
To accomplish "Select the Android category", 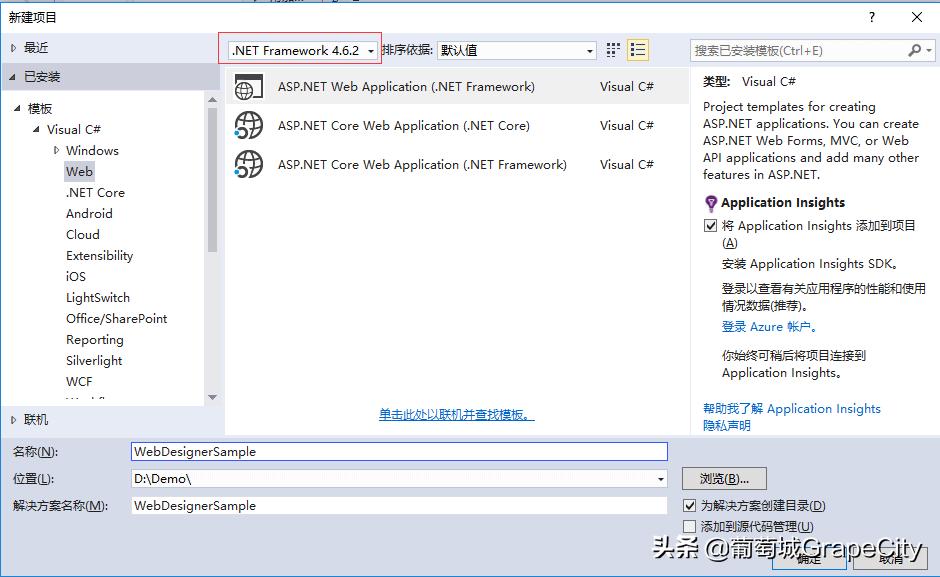I will [x=89, y=214].
